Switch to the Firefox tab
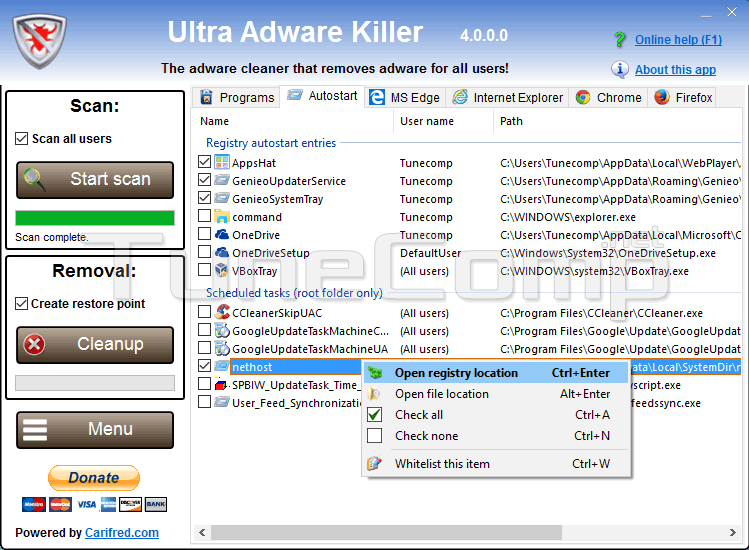749x550 pixels. click(683, 97)
